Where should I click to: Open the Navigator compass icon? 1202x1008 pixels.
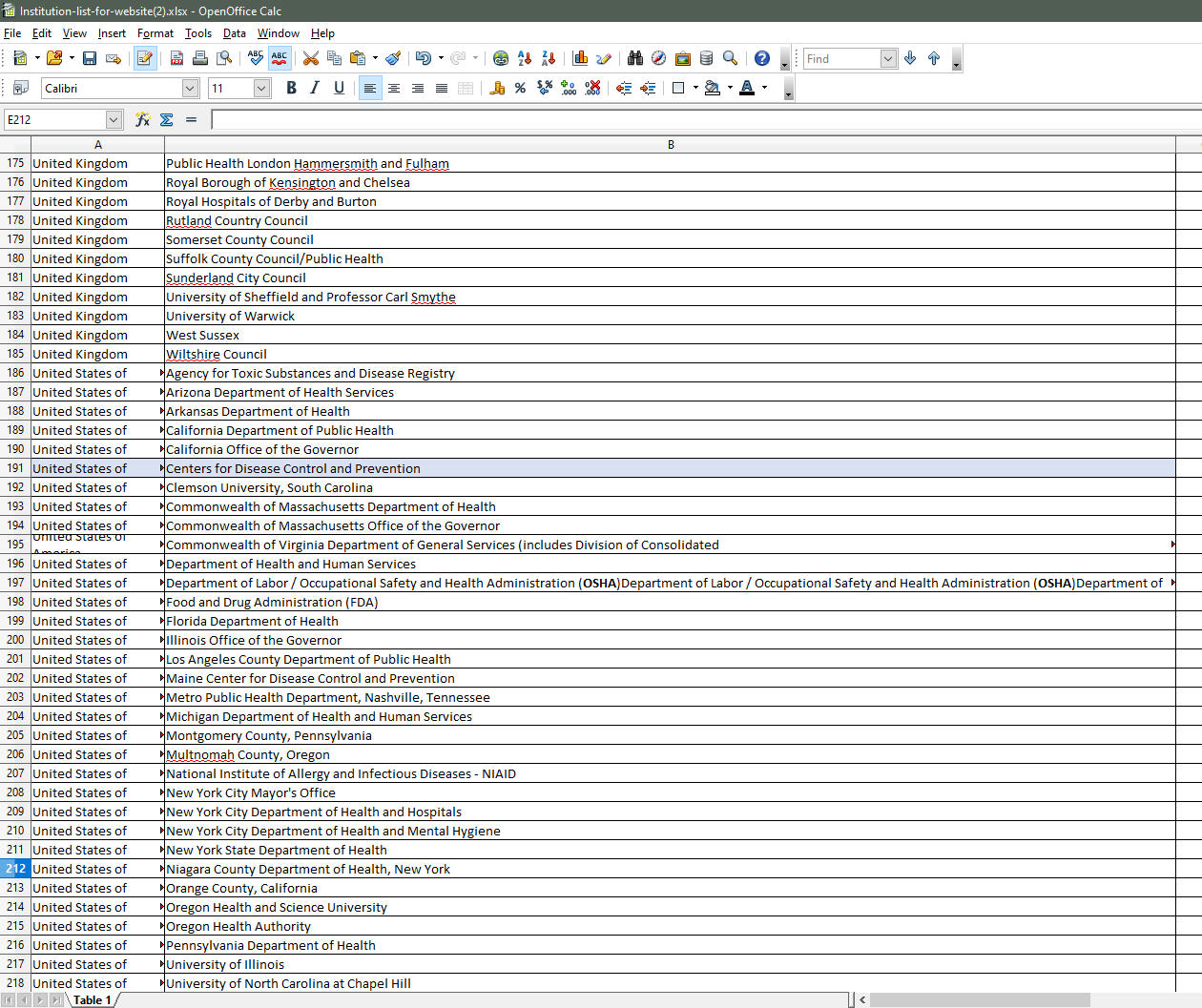tap(658, 58)
